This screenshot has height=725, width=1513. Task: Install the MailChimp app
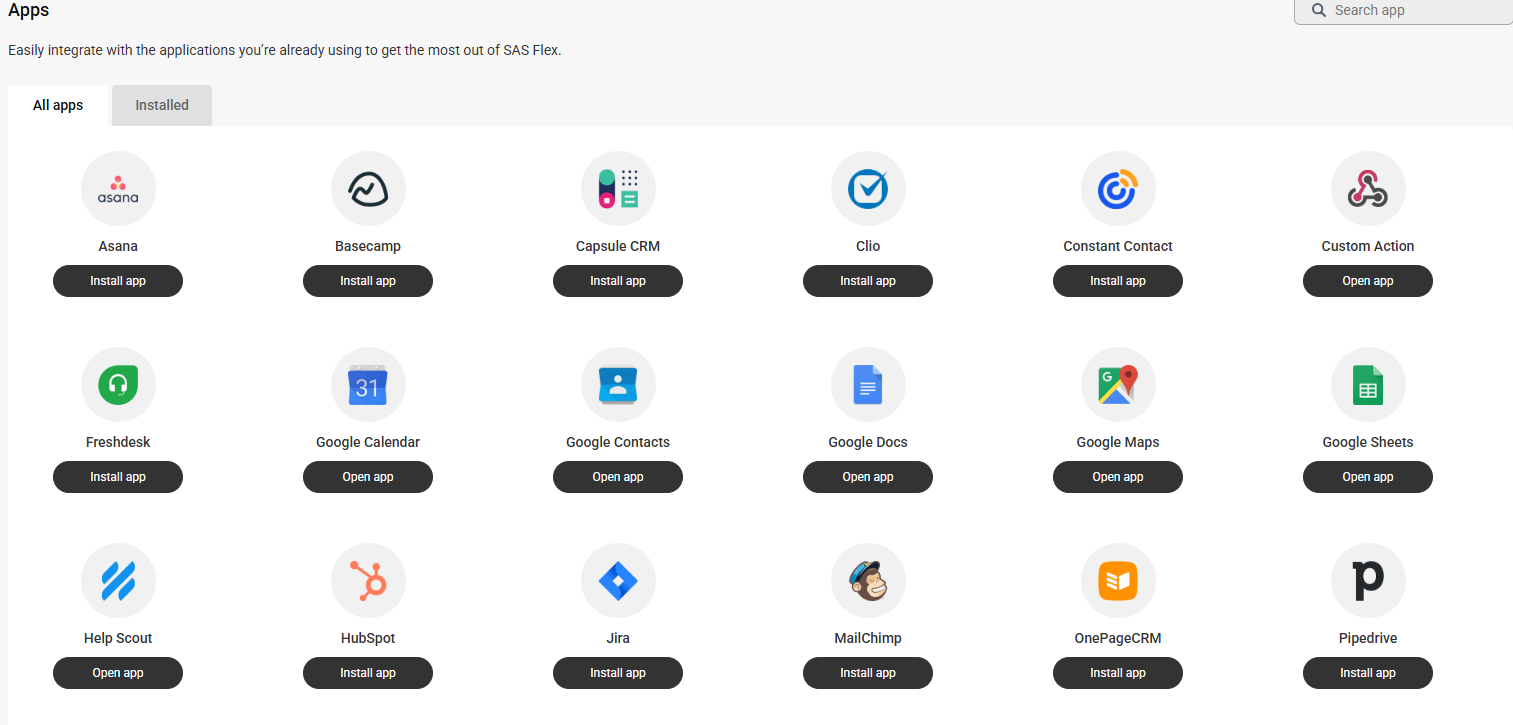868,673
